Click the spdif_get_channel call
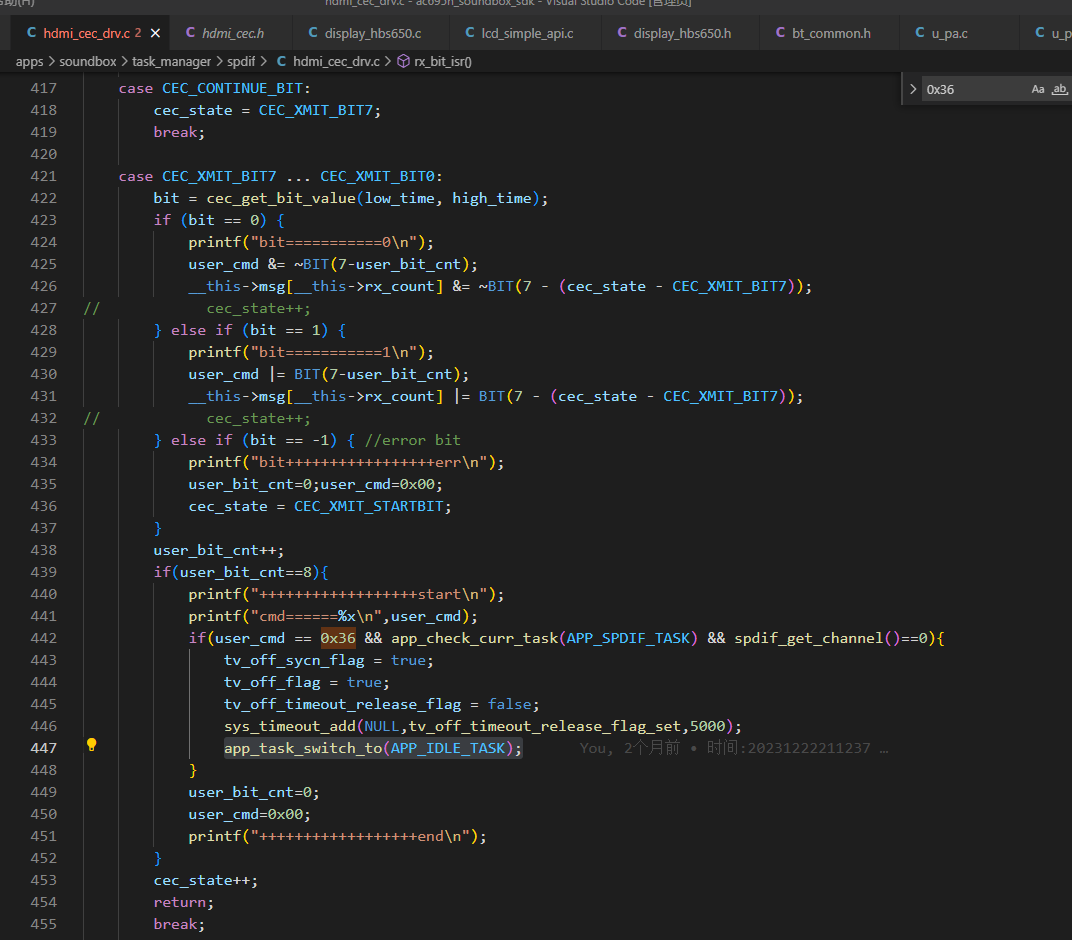This screenshot has height=940, width=1072. tap(809, 638)
